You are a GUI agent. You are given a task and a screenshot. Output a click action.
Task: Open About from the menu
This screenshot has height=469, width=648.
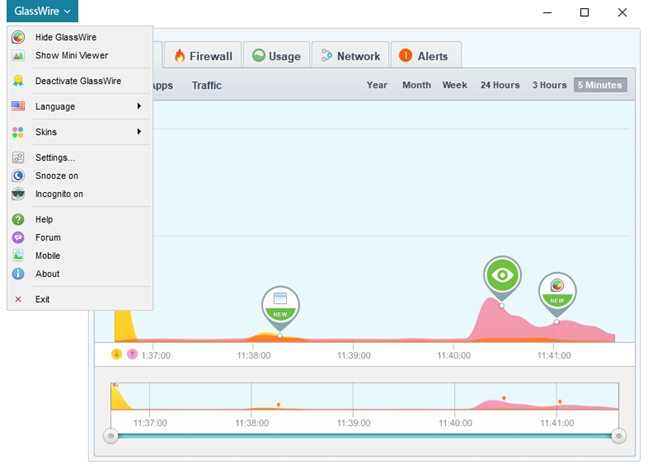click(x=80, y=274)
